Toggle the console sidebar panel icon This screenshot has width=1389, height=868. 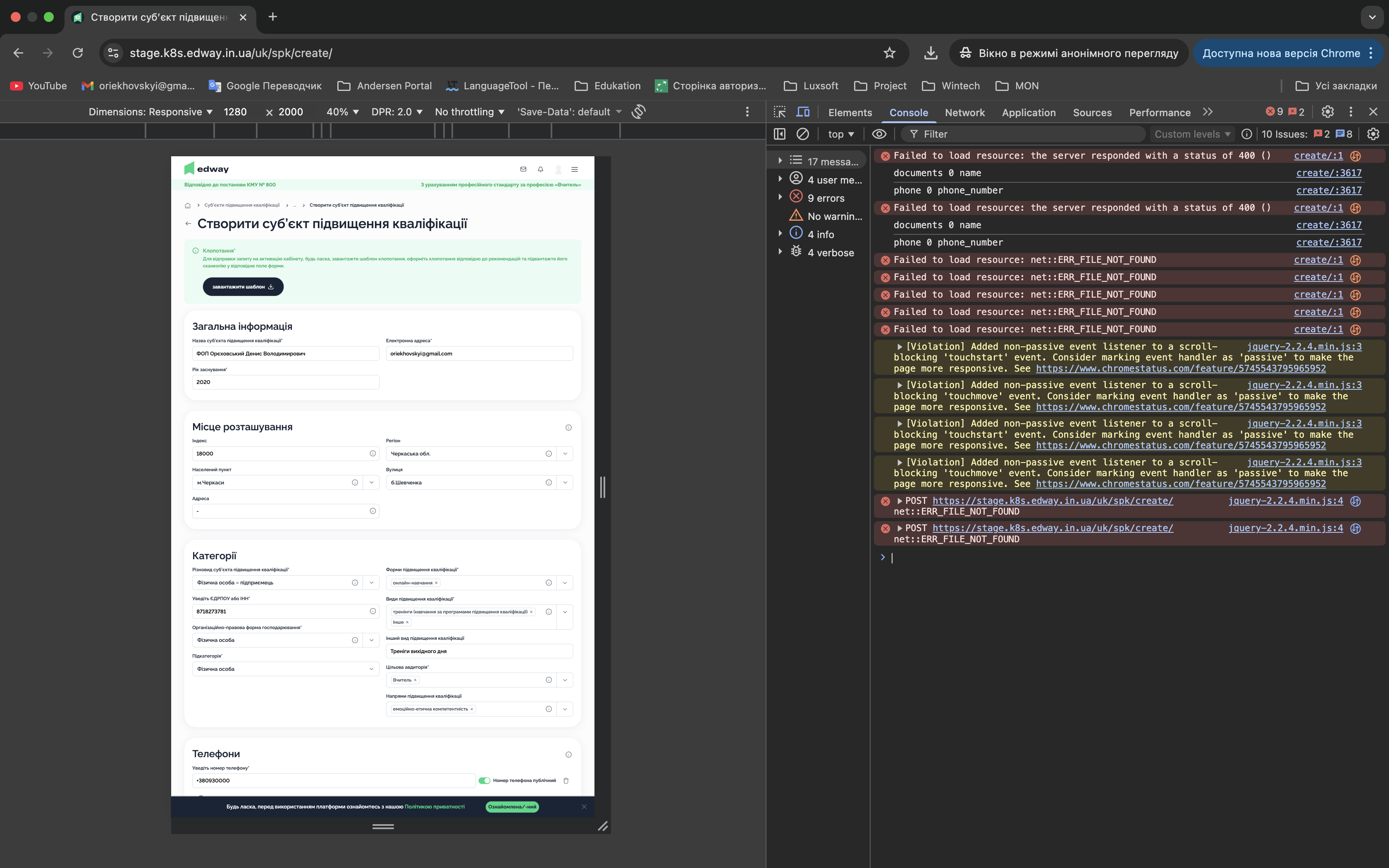click(x=779, y=134)
